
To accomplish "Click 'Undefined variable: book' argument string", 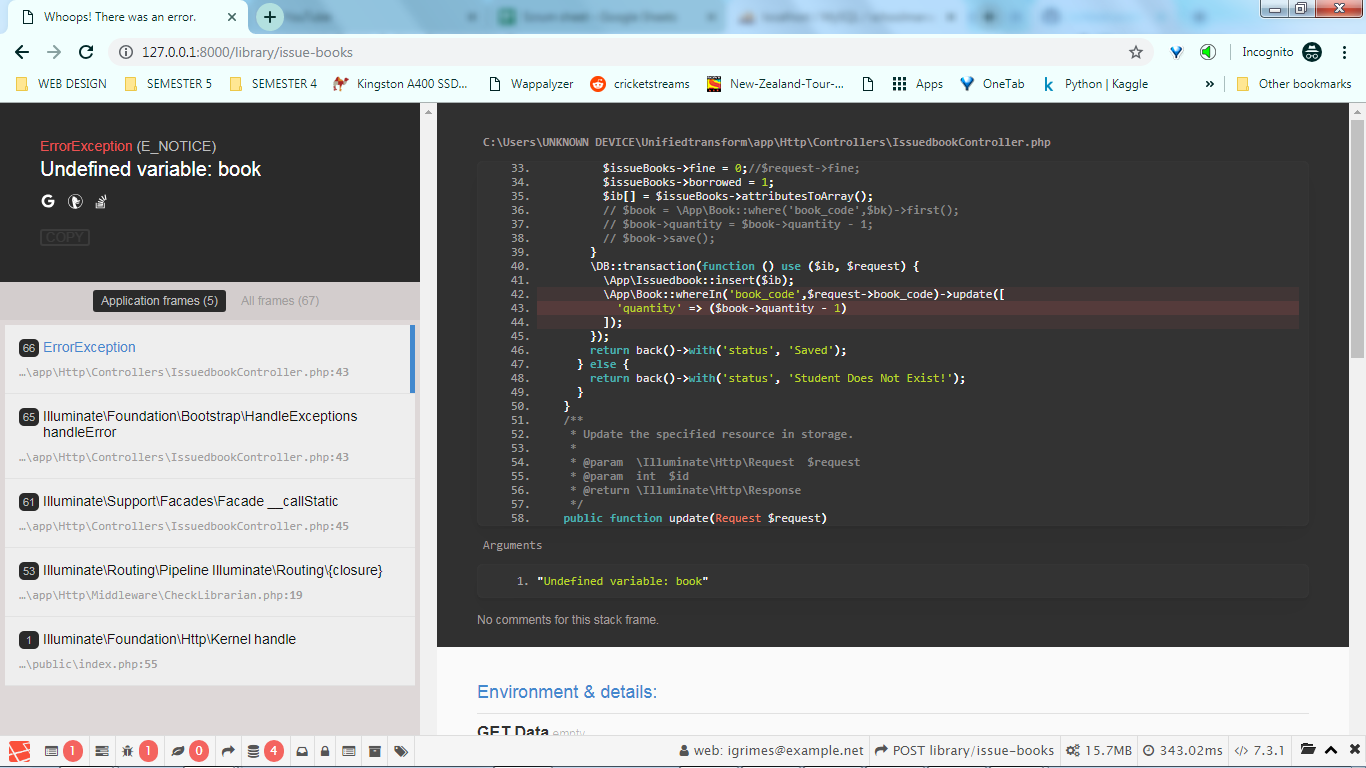I will (622, 581).
